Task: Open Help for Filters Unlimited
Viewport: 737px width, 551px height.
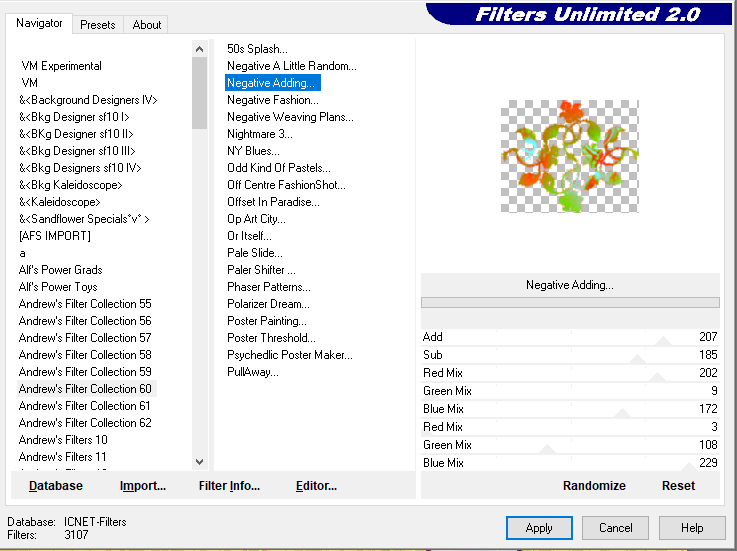Action: (x=692, y=528)
